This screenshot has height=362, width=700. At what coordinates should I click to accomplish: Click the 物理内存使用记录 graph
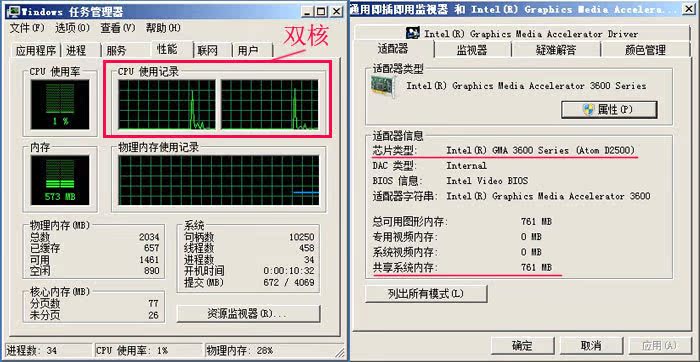[219, 180]
